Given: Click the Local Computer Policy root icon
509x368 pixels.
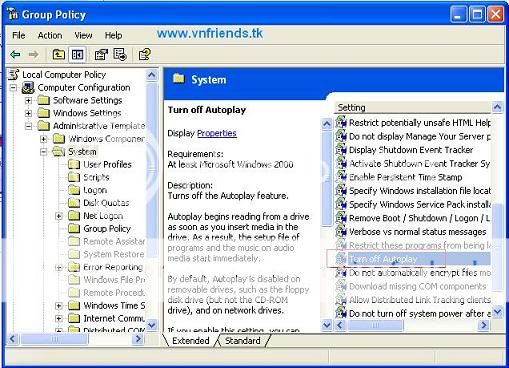Looking at the screenshot, I should pyautogui.click(x=14, y=74).
